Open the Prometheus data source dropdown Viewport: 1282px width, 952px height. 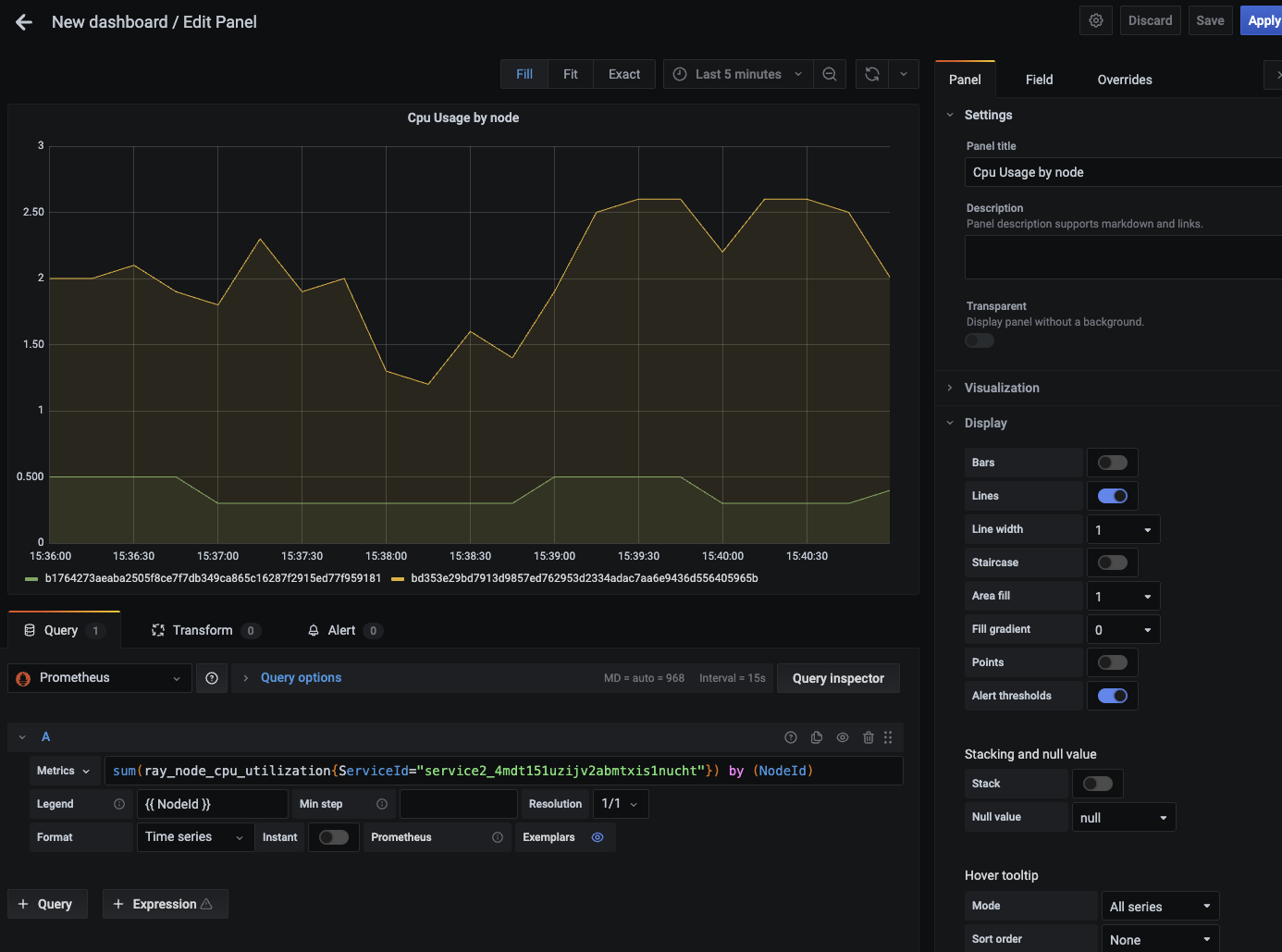coord(100,678)
